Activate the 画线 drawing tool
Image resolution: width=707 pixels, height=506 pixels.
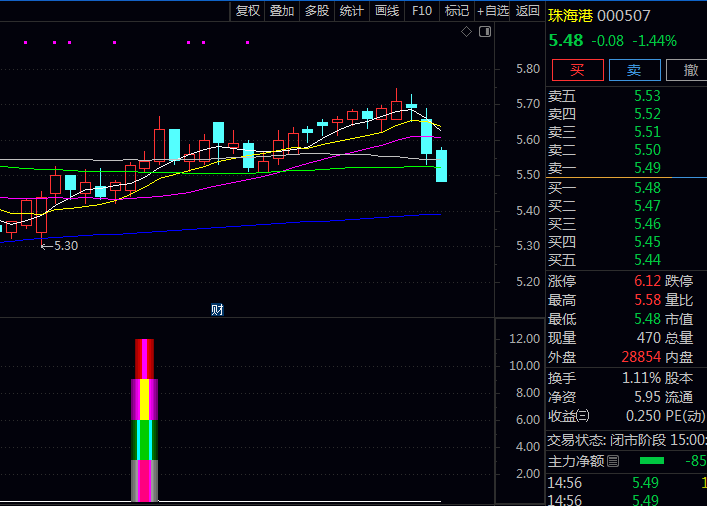pos(387,11)
